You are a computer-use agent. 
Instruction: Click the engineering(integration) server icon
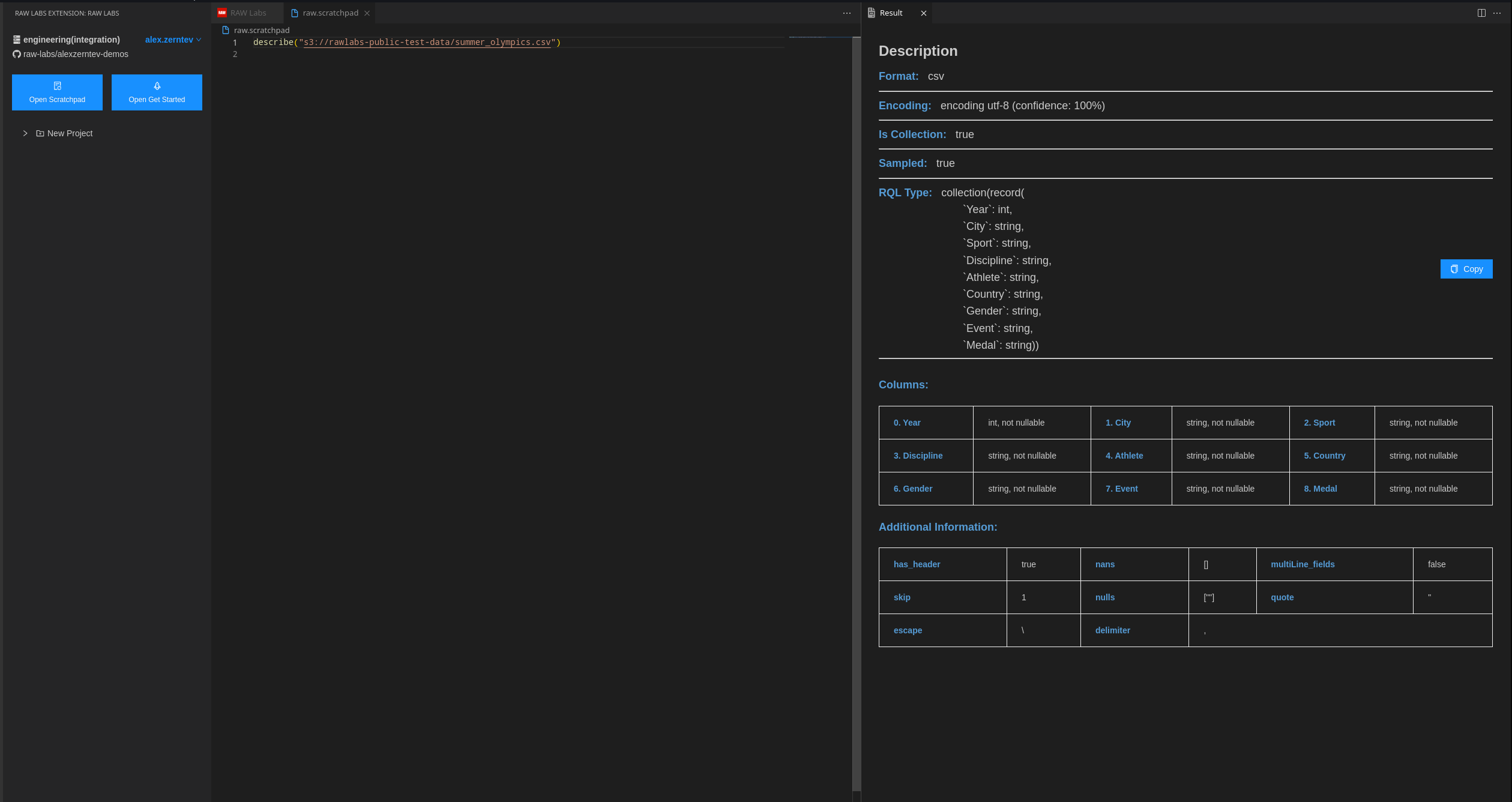[x=17, y=40]
